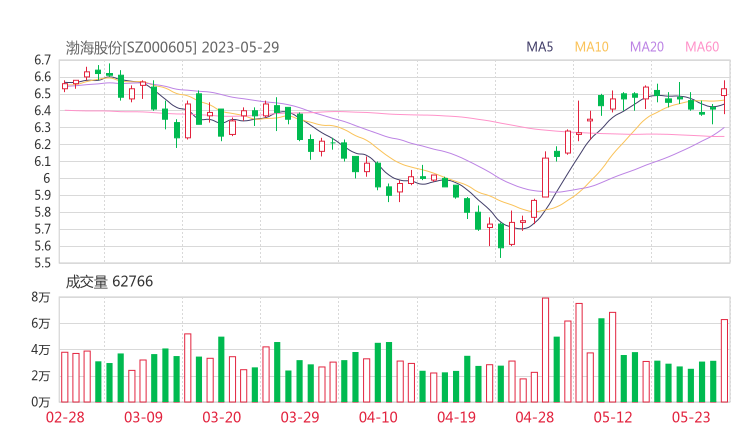Click the 6万 volume axis label
Image resolution: width=740 pixels, height=440 pixels.
point(41,323)
